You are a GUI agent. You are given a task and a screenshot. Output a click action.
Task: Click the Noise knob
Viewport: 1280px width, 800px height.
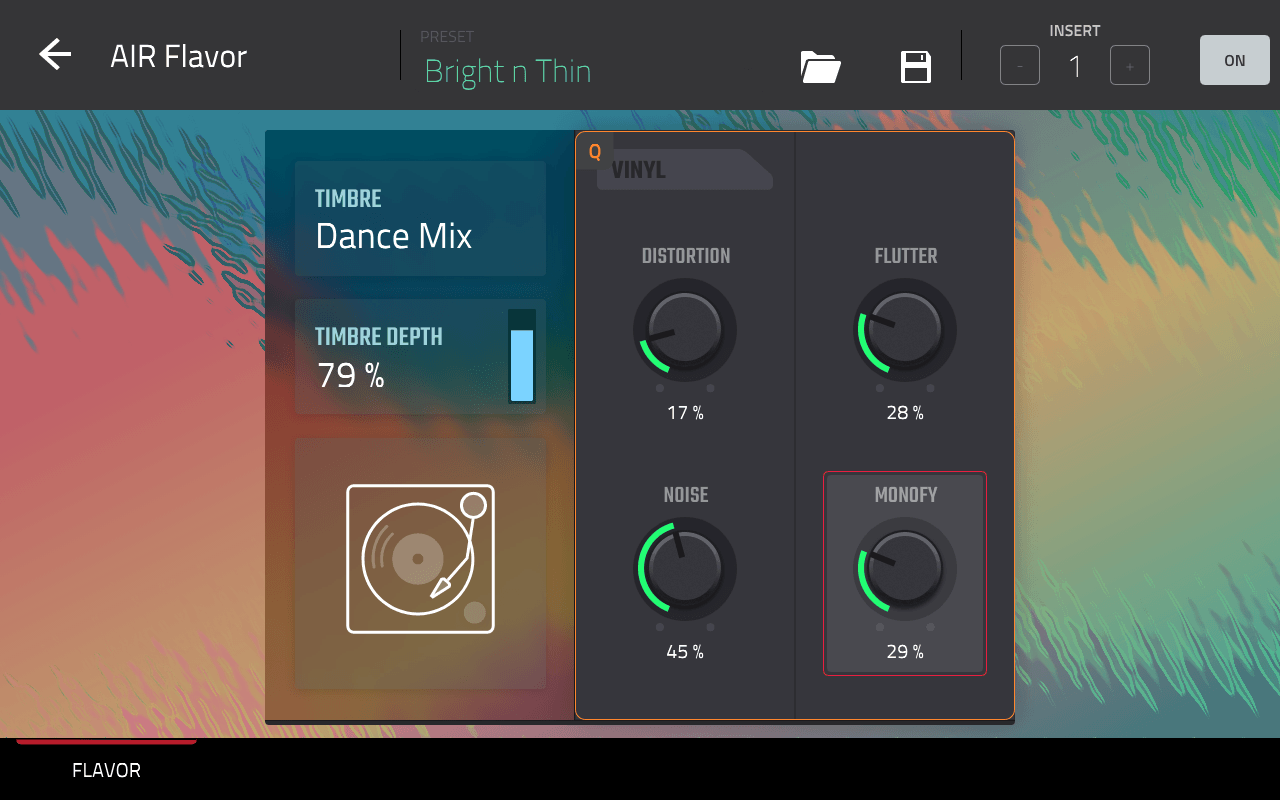(685, 569)
